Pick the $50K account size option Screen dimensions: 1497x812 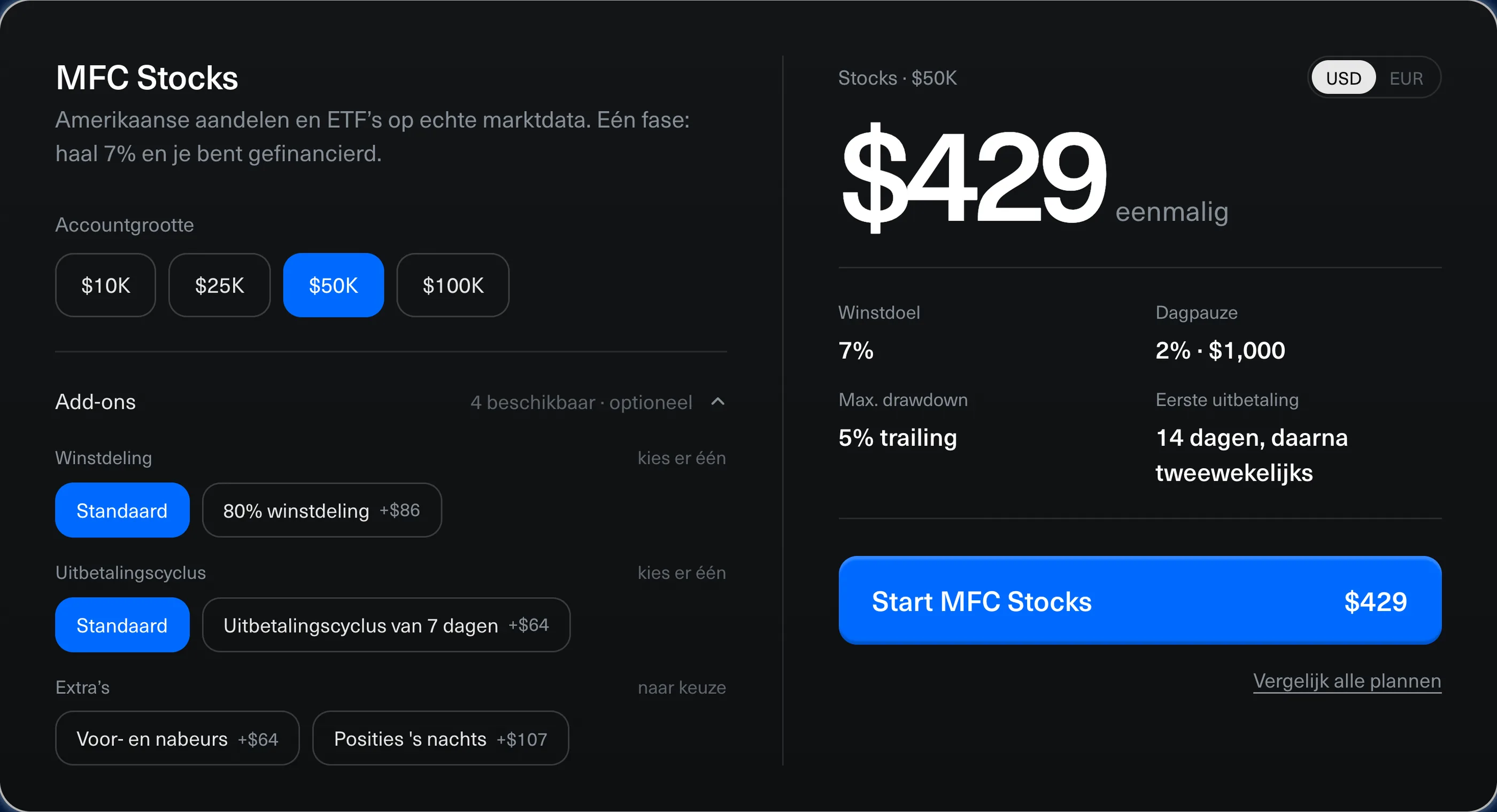tap(334, 285)
